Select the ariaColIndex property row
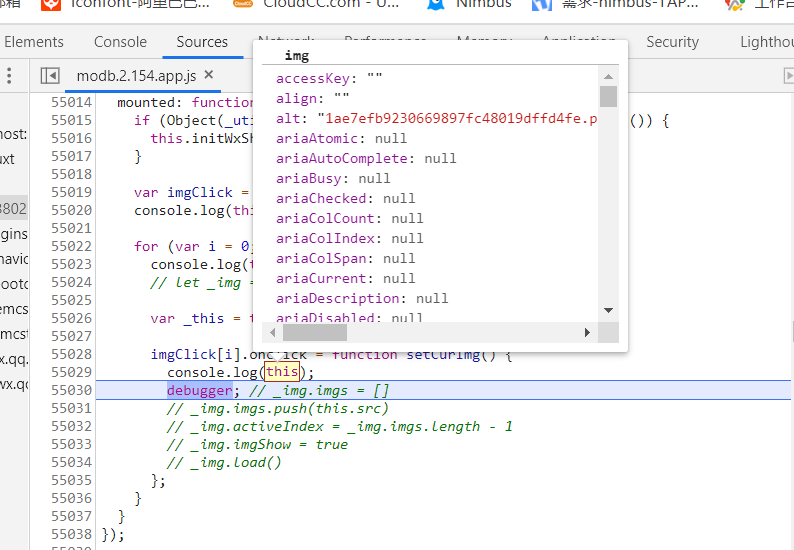The width and height of the screenshot is (794, 550). [349, 238]
